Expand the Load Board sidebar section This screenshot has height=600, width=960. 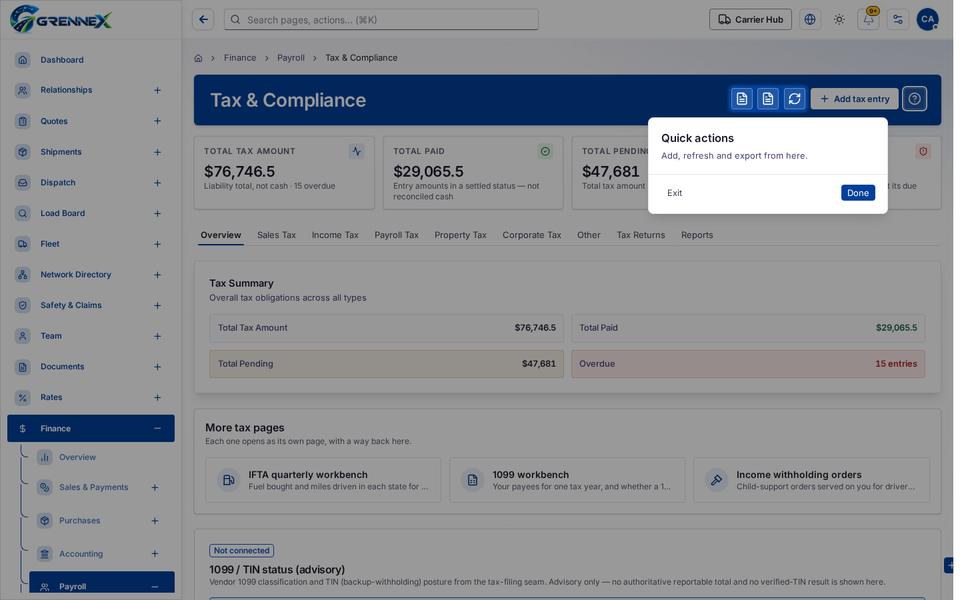157,213
